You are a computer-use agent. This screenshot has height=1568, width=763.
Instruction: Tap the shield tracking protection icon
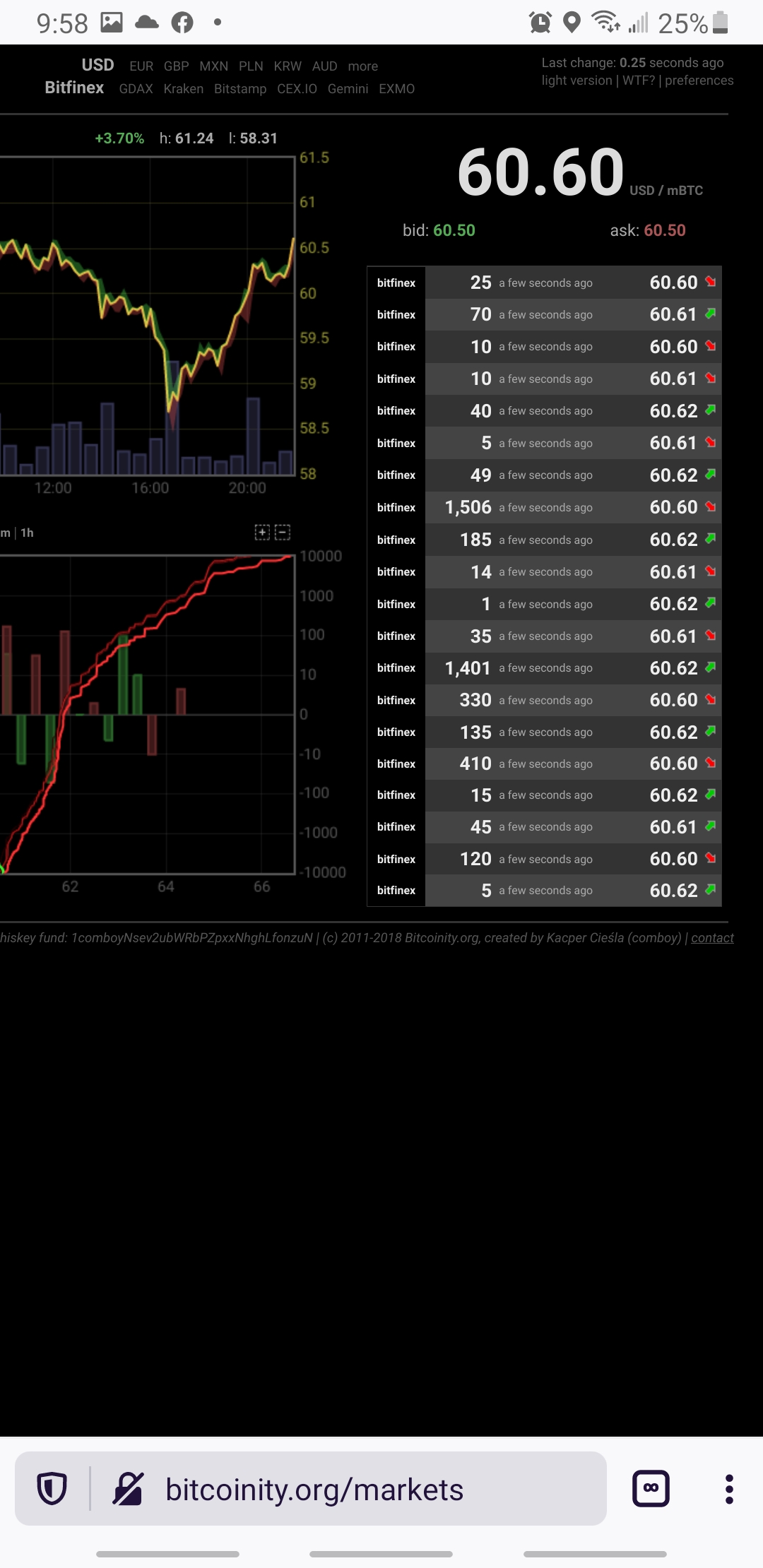[52, 1488]
